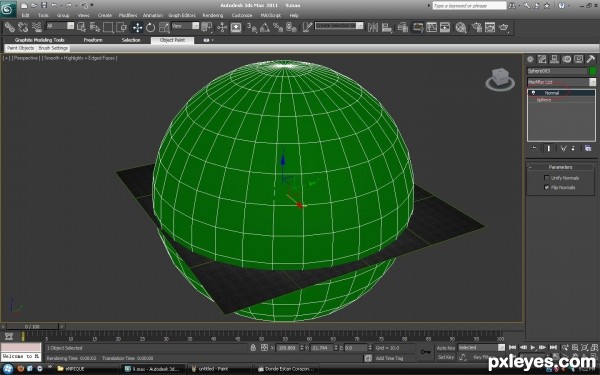This screenshot has height=375, width=600.
Task: Click the Select and Manipulate icon
Action: coord(222,27)
